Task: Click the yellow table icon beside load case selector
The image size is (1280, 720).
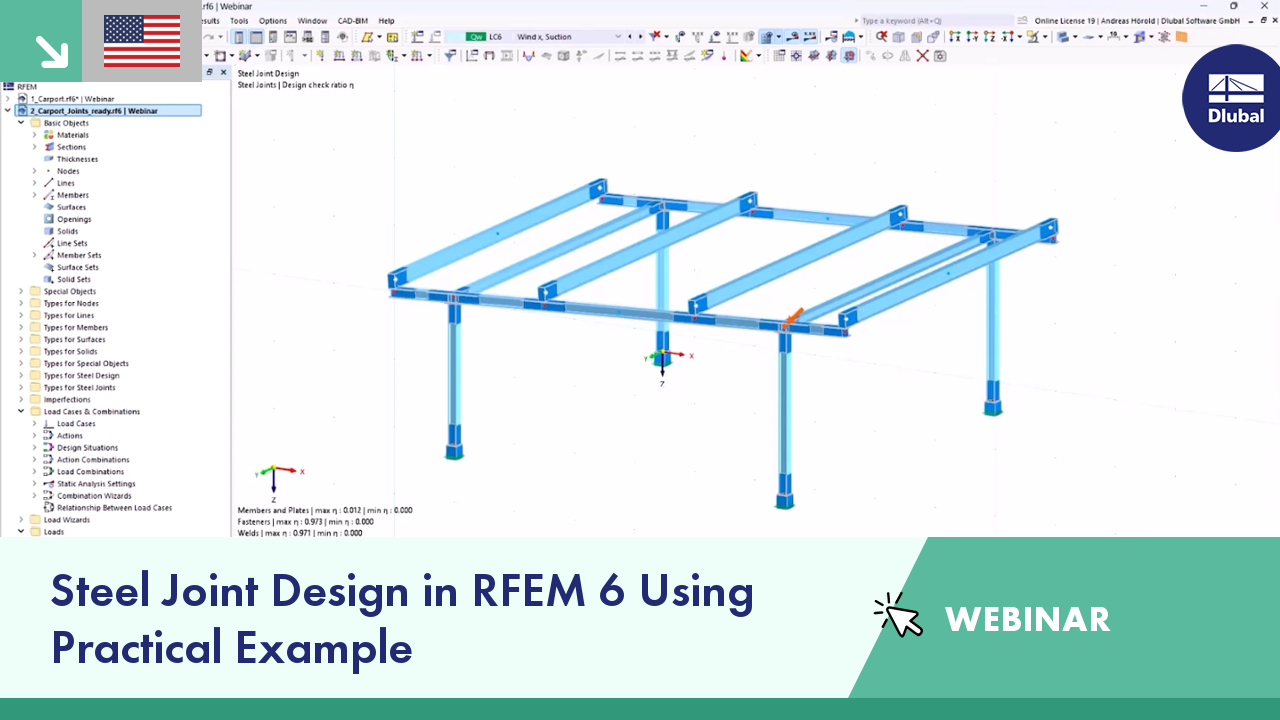Action: tap(392, 37)
